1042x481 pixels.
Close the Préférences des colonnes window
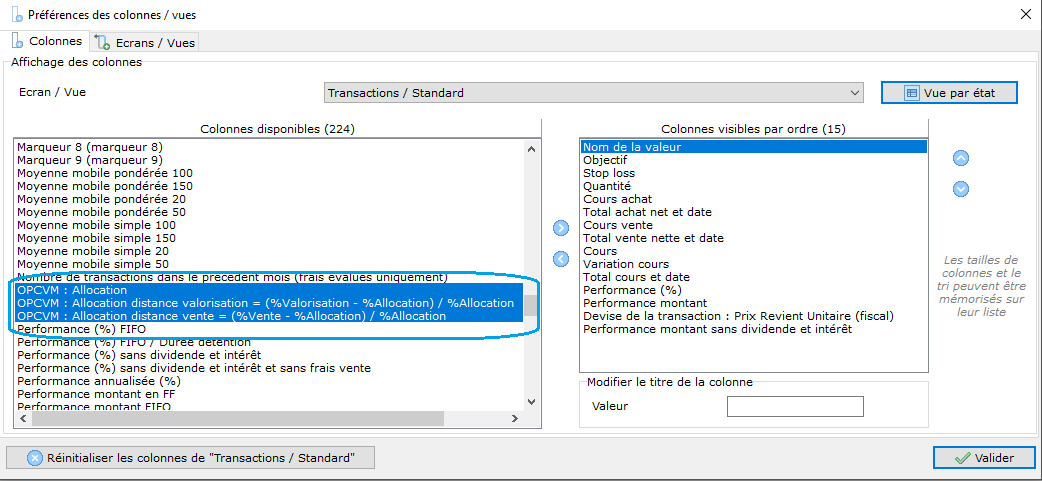tap(1025, 14)
